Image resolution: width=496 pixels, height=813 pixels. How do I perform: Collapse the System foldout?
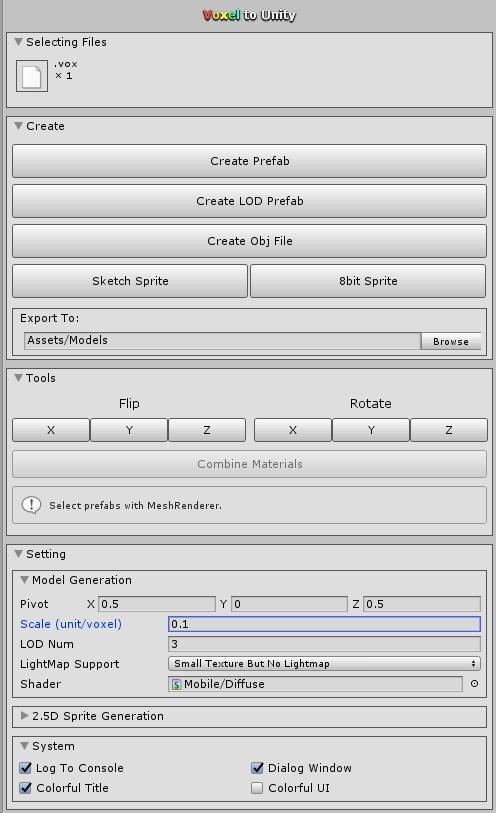24,746
